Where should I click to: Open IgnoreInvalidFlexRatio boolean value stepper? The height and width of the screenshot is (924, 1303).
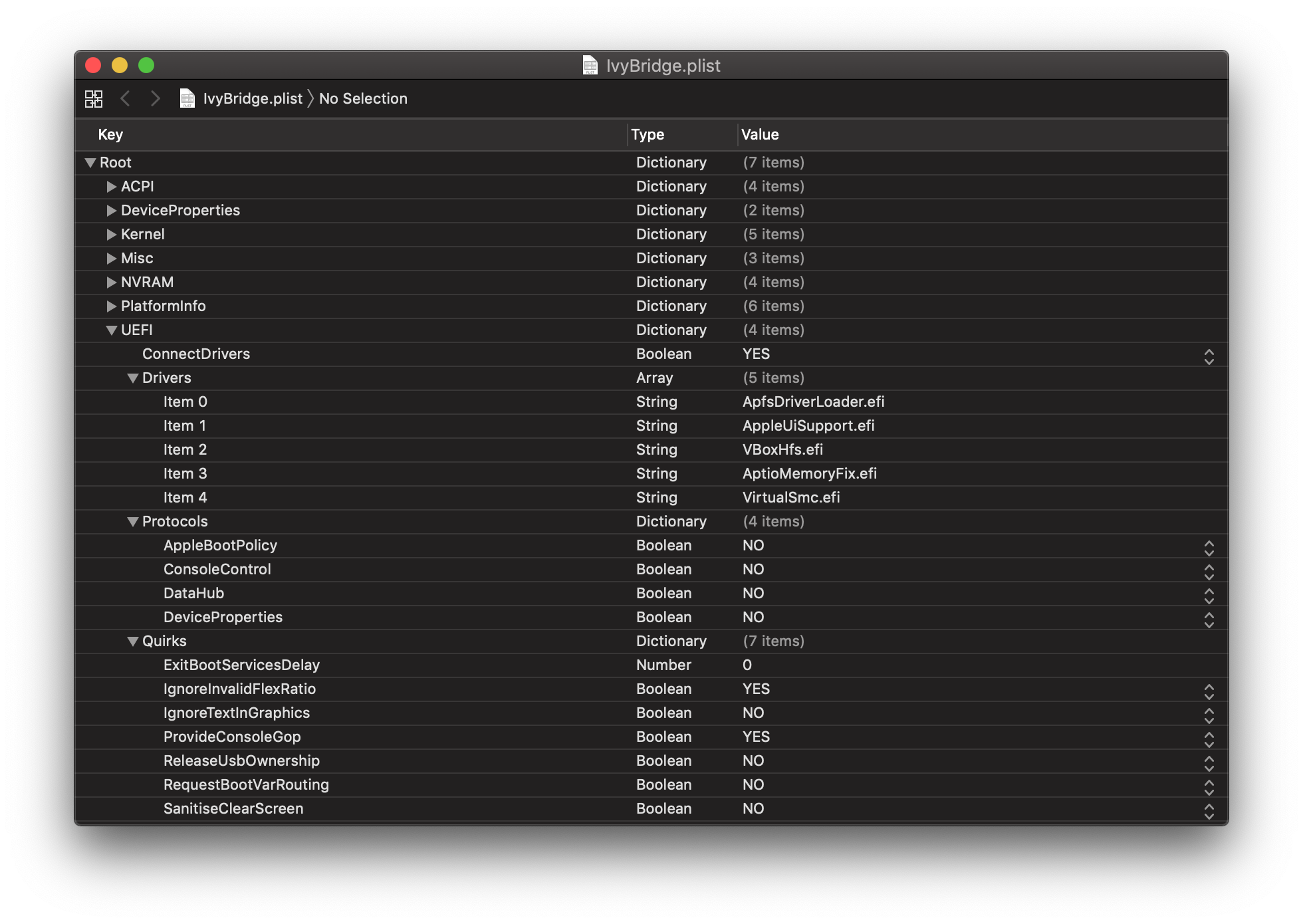(x=1209, y=692)
